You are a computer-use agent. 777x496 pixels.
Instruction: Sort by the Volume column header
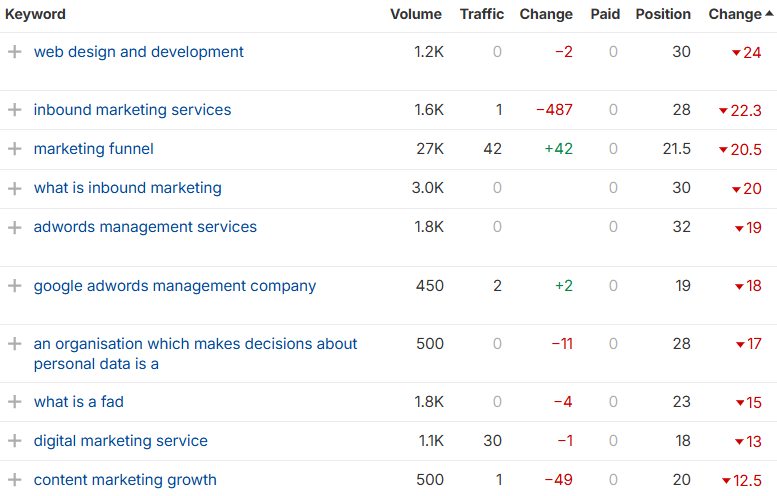click(x=416, y=14)
